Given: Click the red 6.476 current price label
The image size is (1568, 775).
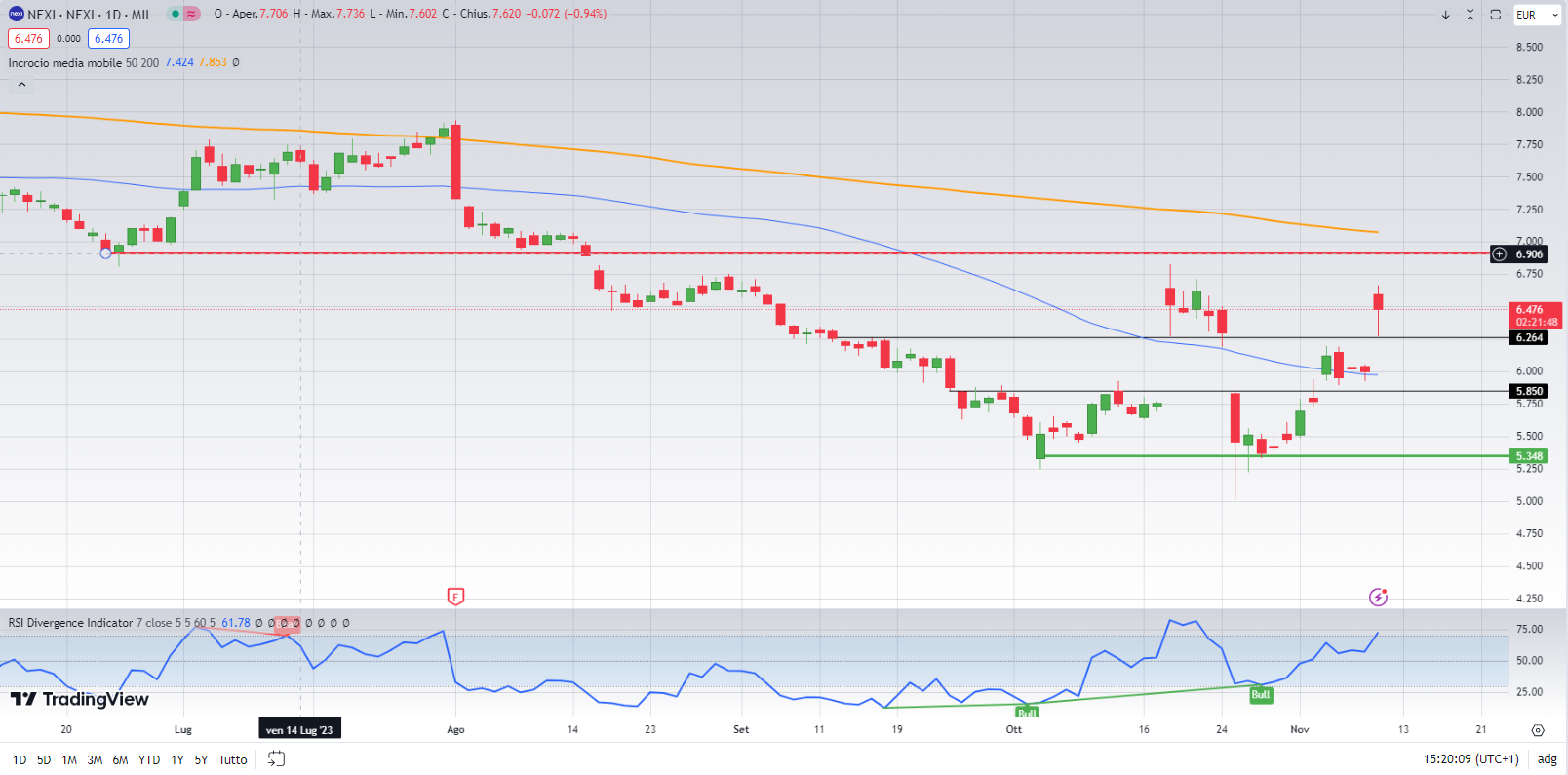Looking at the screenshot, I should [x=1536, y=315].
